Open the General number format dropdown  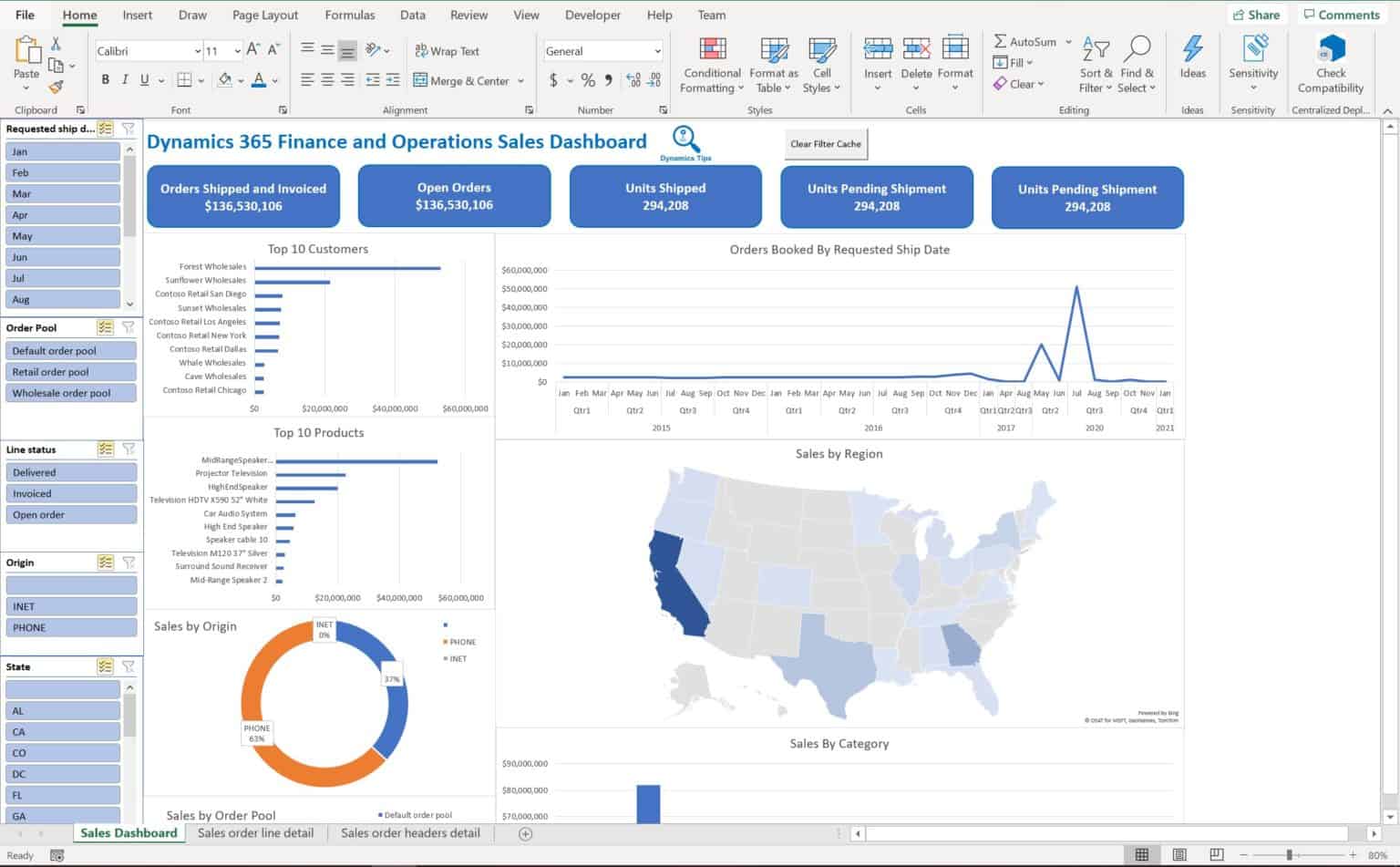(660, 50)
